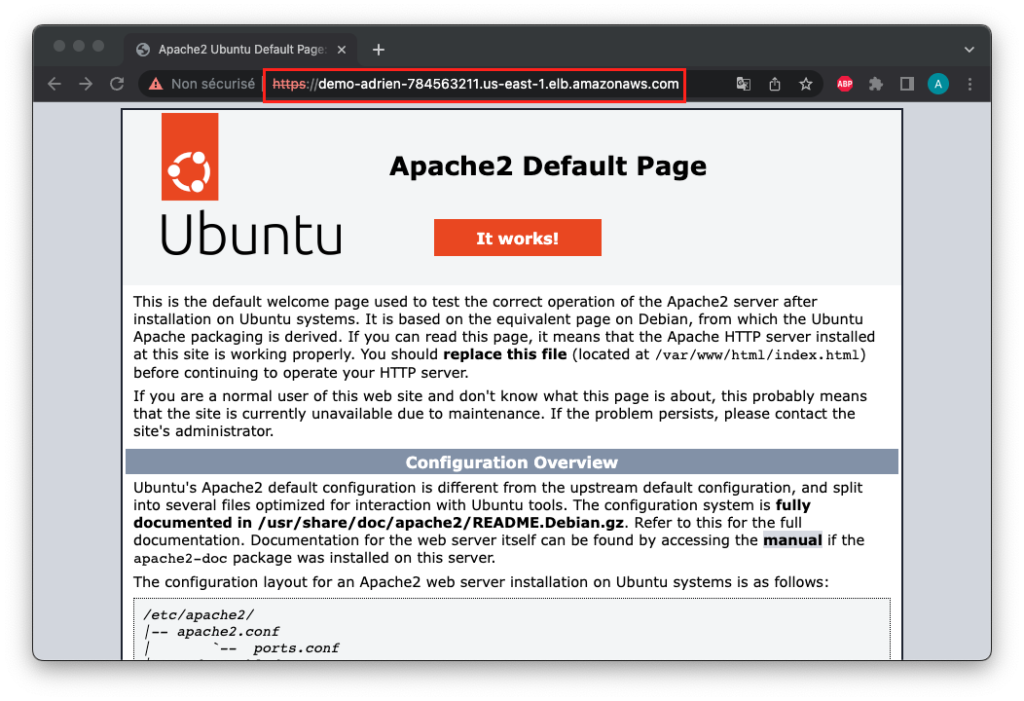Click the share page icon

pyautogui.click(x=775, y=84)
